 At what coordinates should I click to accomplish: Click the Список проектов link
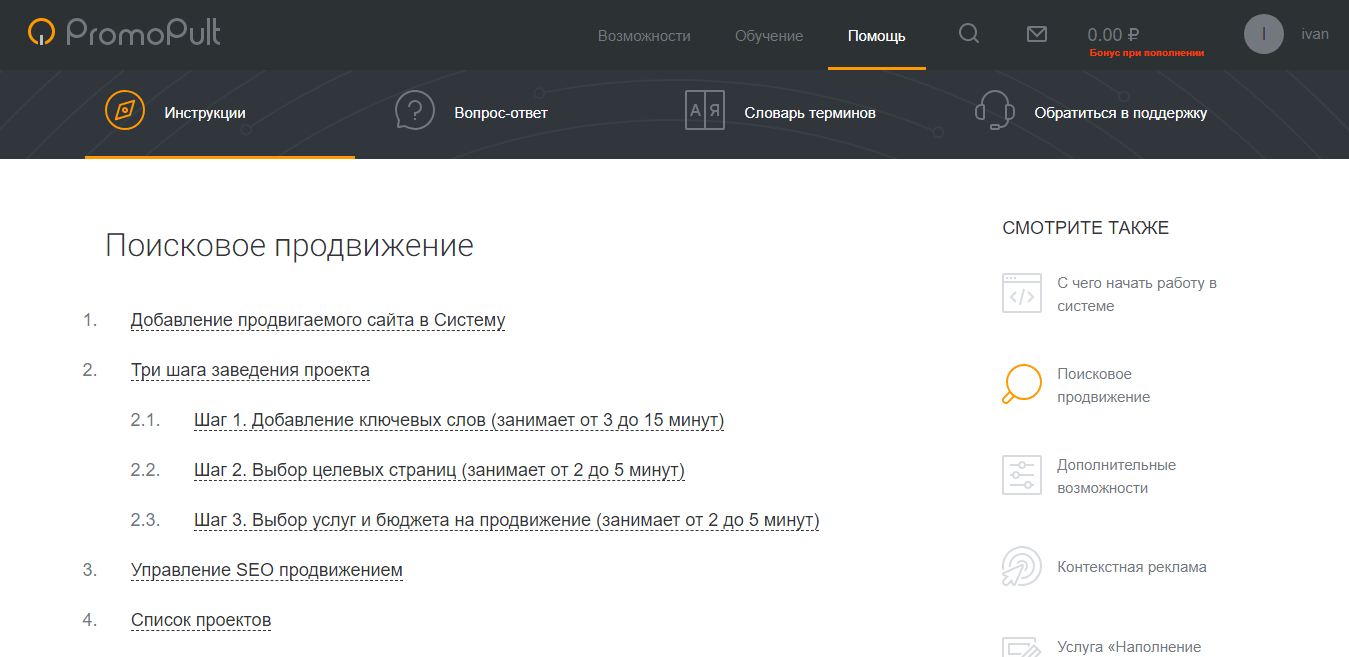[201, 621]
